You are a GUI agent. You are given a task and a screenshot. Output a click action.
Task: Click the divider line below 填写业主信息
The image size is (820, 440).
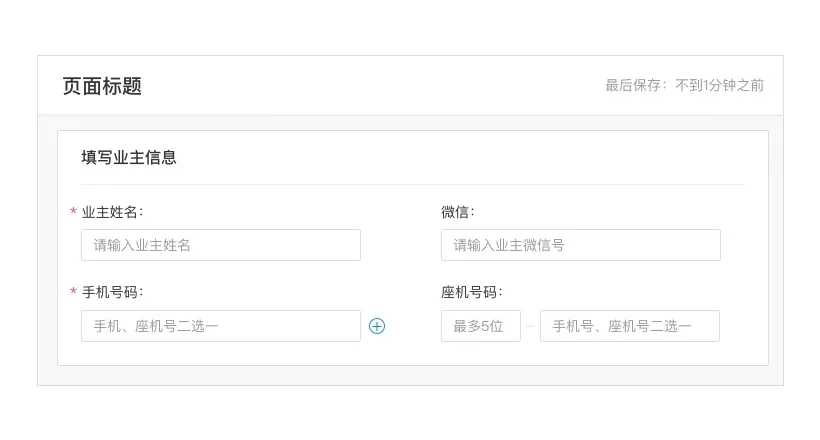(413, 185)
